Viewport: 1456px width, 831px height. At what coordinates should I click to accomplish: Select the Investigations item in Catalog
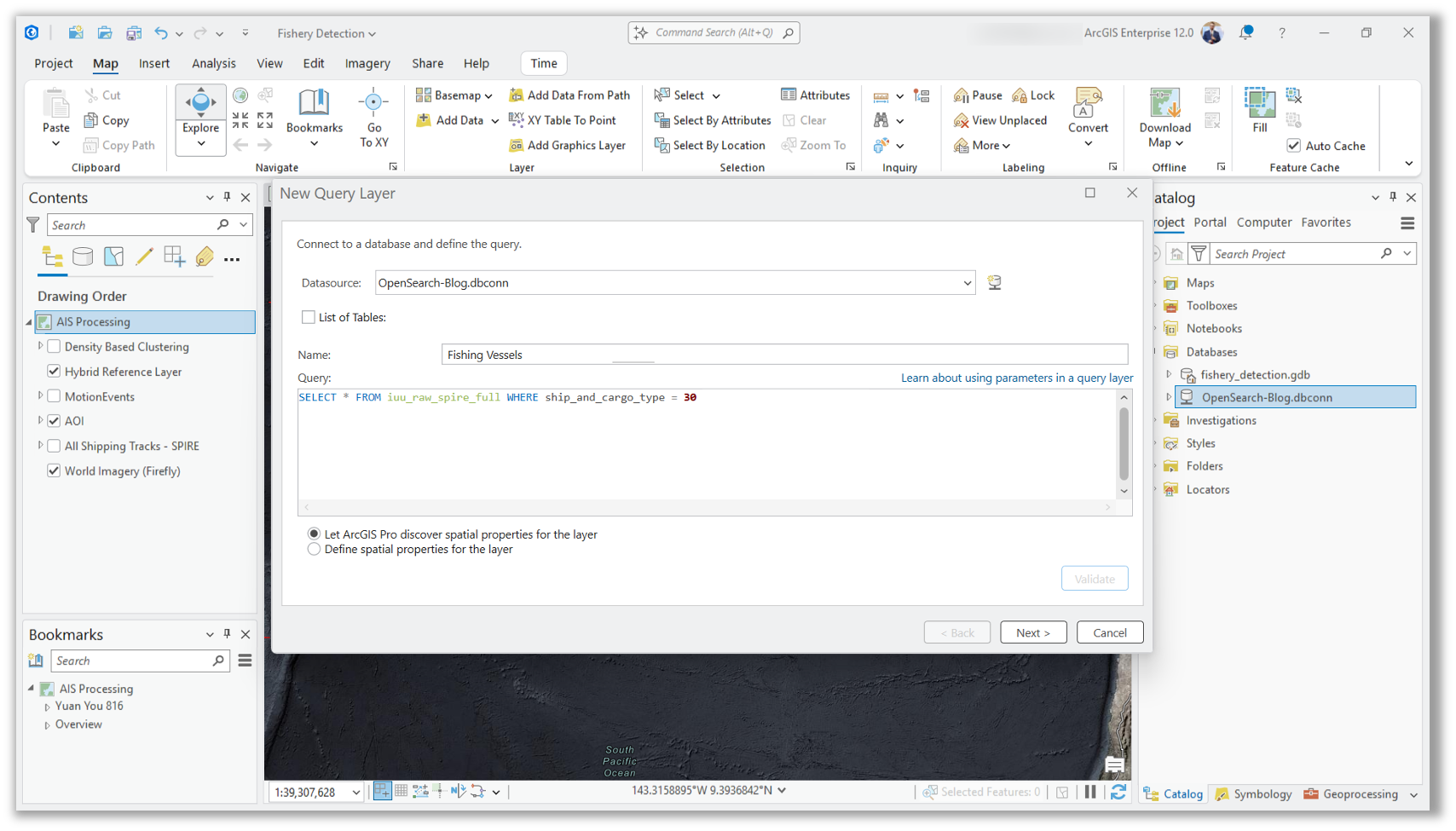tap(1220, 420)
